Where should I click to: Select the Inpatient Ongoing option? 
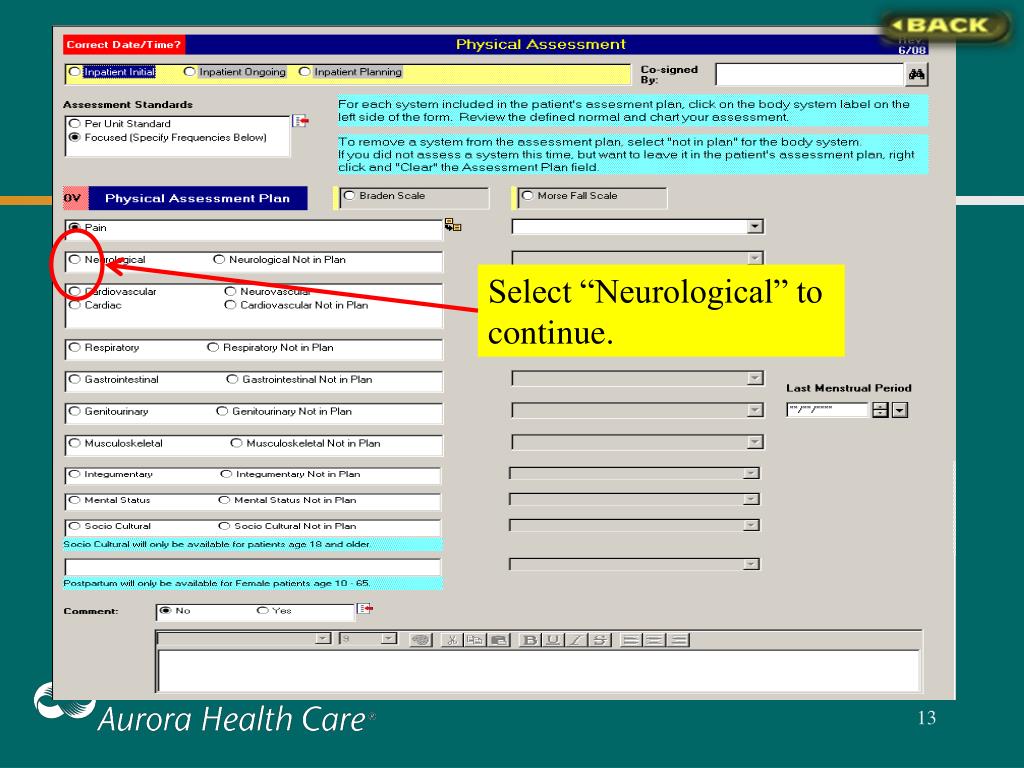pyautogui.click(x=189, y=72)
